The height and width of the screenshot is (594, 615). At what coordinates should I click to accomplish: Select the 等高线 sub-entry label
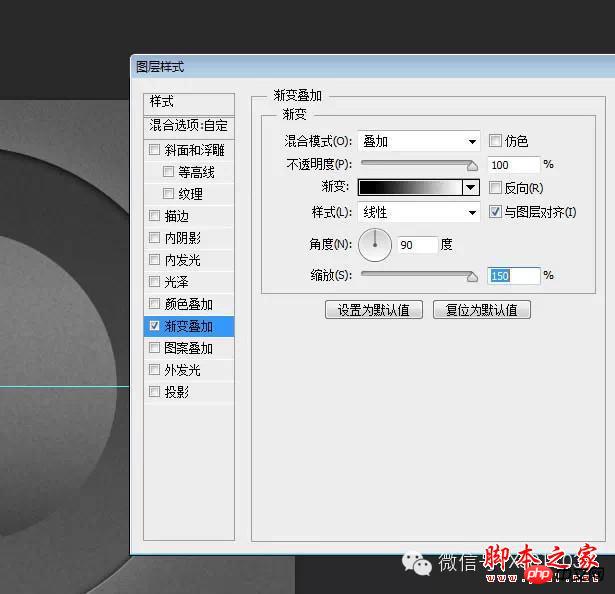(197, 172)
